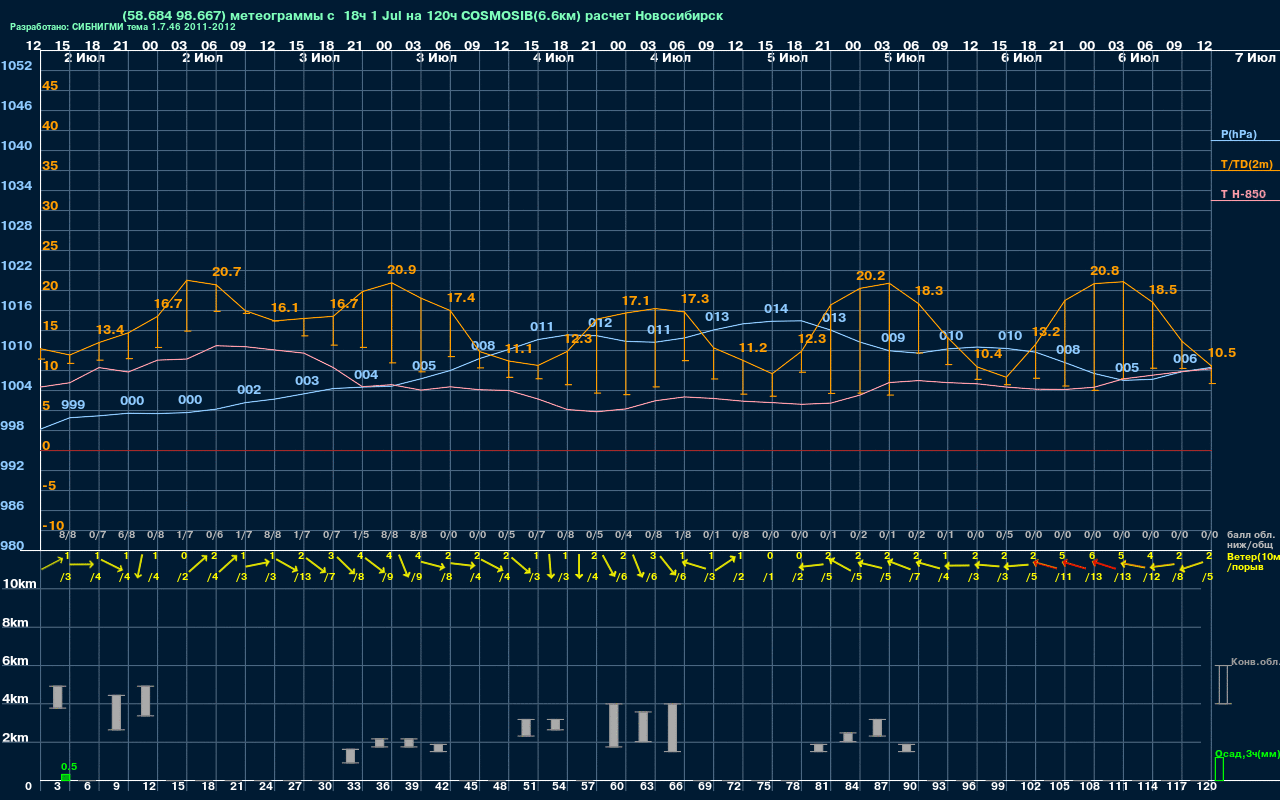The image size is (1280, 800).
Task: Click the 18.5 temperature value
Action: pyautogui.click(x=1163, y=290)
